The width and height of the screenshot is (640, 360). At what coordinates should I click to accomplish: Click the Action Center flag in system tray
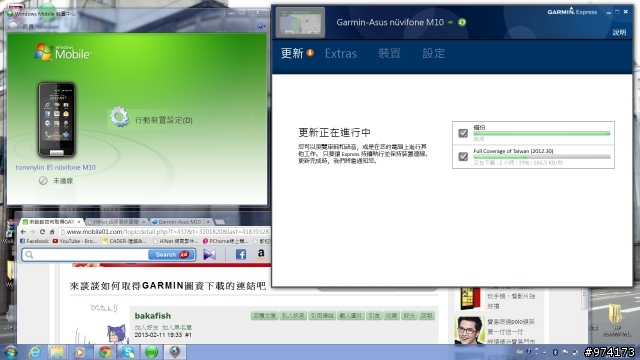pos(566,352)
